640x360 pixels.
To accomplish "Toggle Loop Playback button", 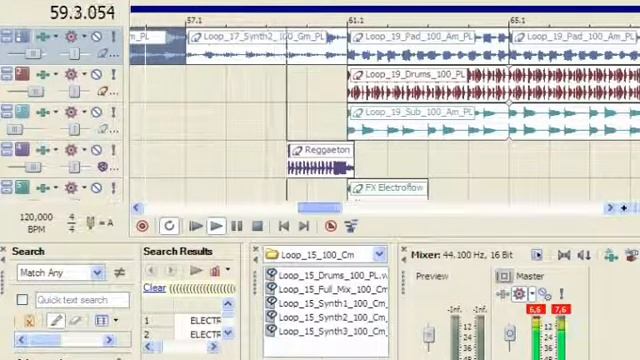I will [x=169, y=226].
